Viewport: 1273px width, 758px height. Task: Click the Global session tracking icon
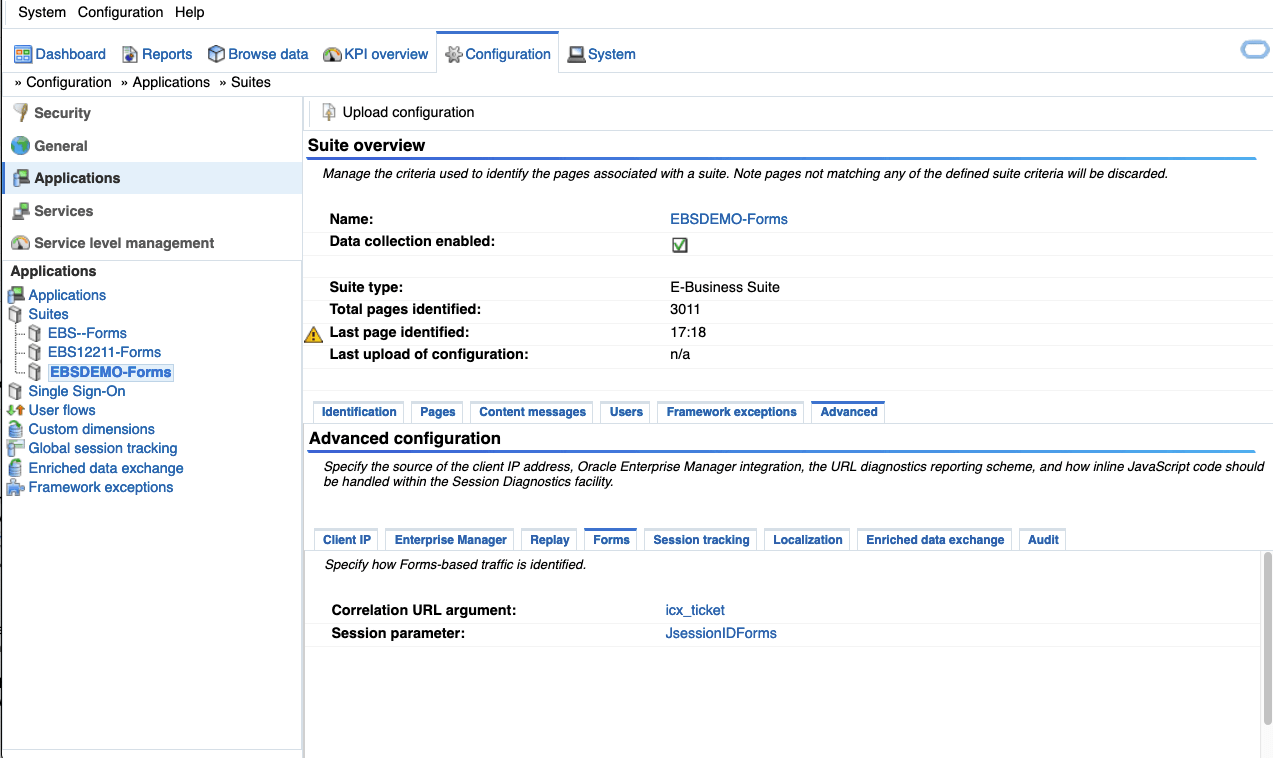pos(15,448)
